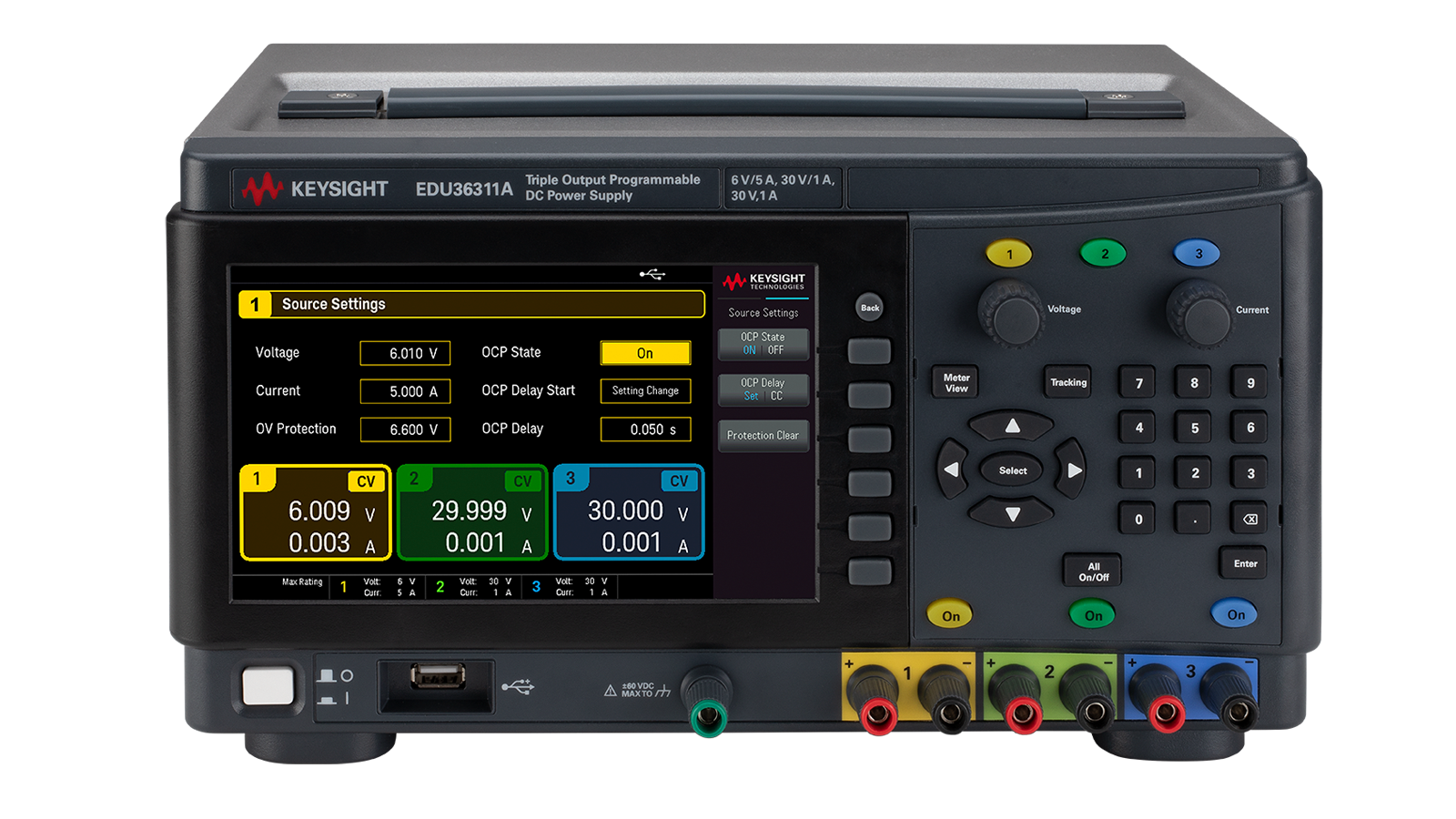
Task: Tap keypad digit 1
Action: [1138, 473]
